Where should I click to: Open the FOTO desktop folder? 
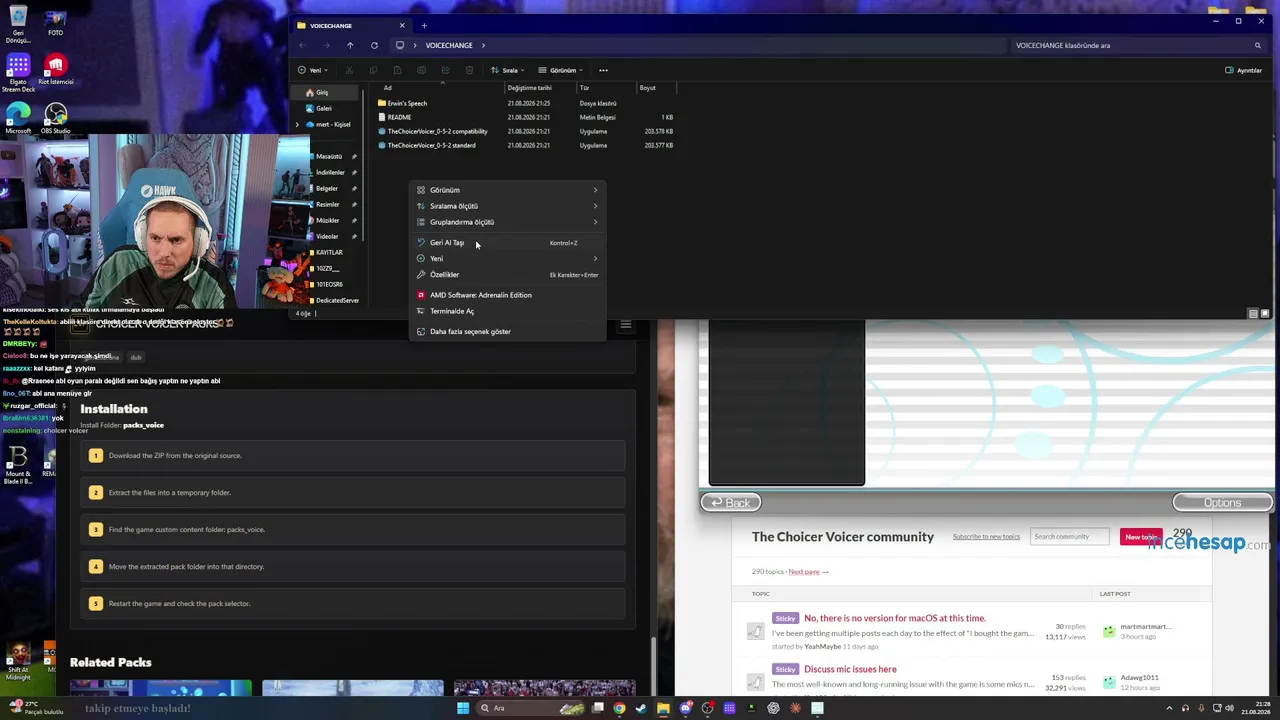click(56, 23)
